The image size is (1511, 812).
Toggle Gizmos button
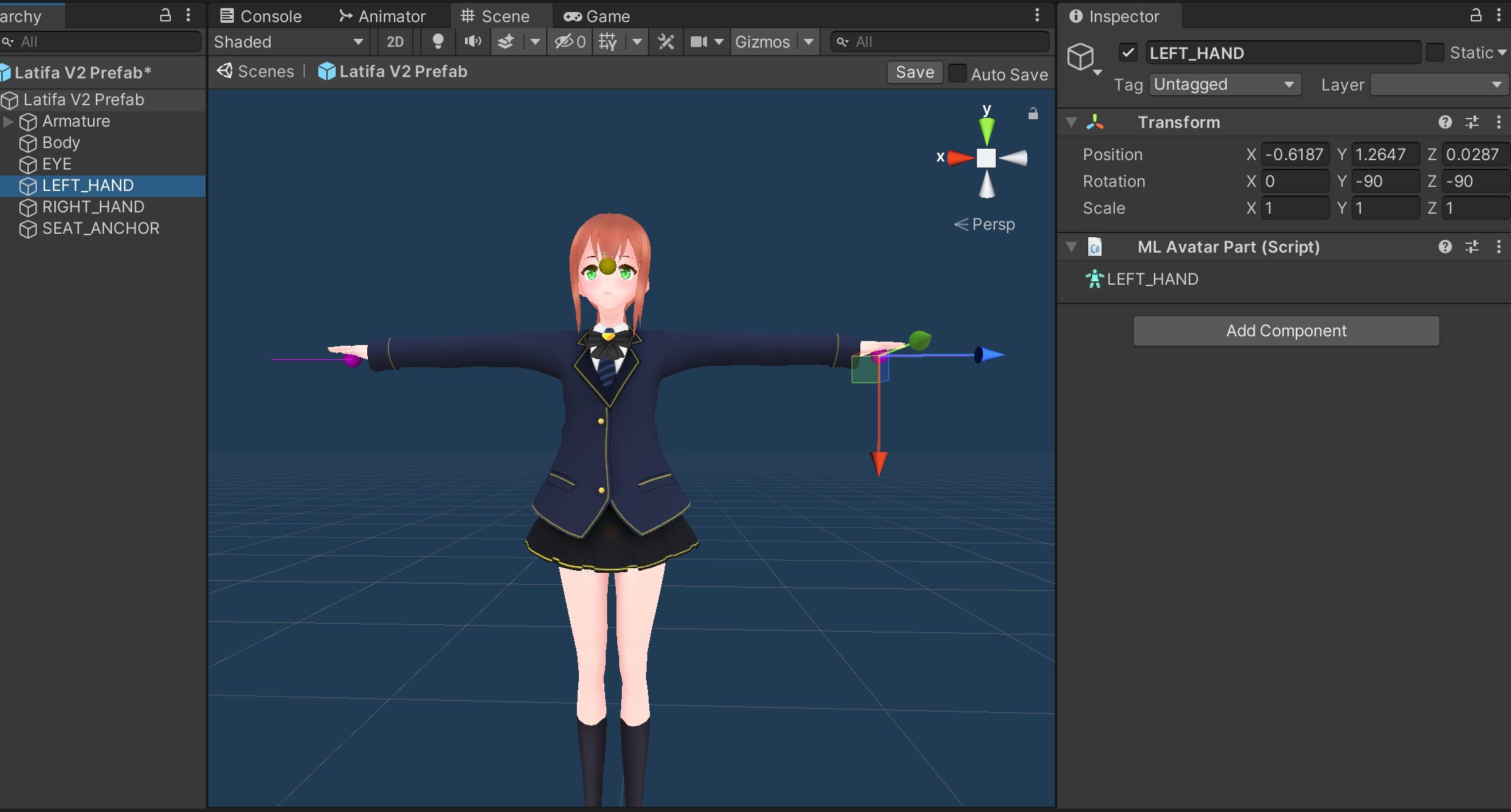pyautogui.click(x=763, y=42)
